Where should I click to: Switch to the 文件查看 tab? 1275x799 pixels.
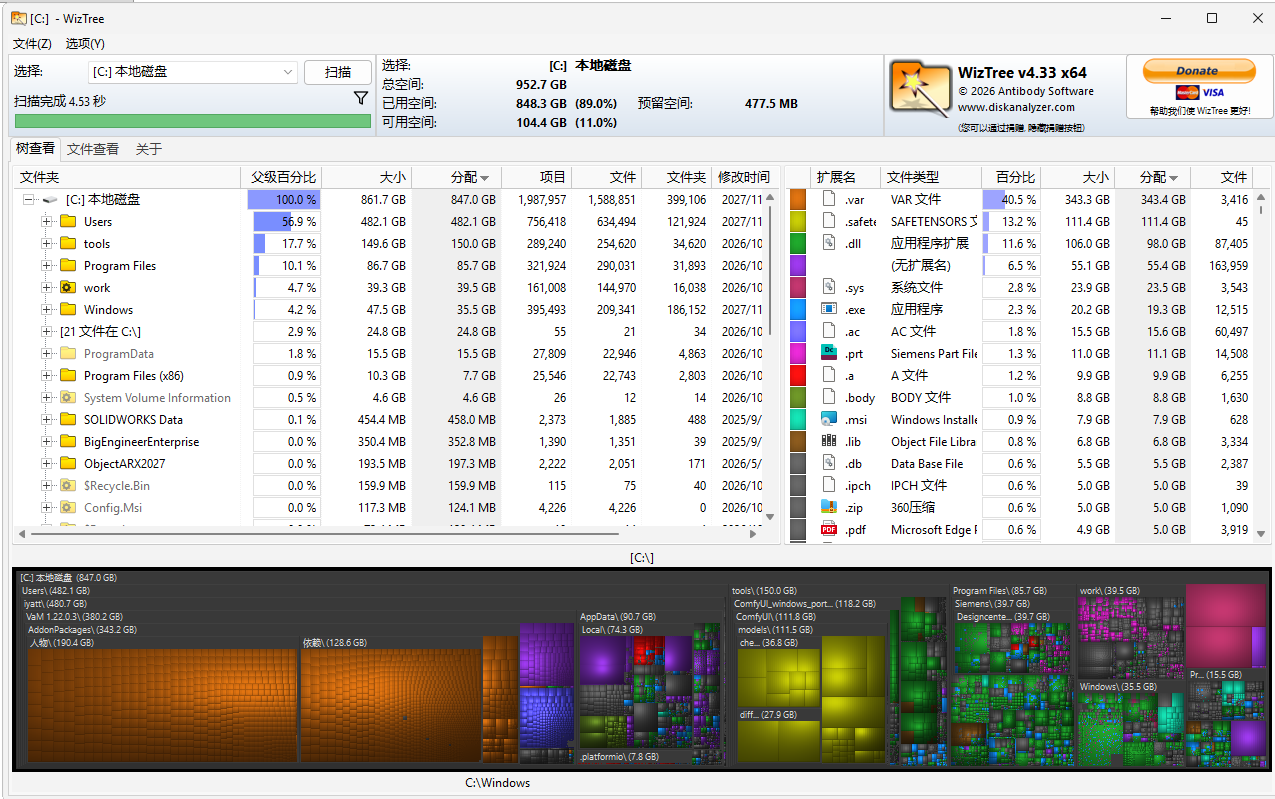point(93,149)
